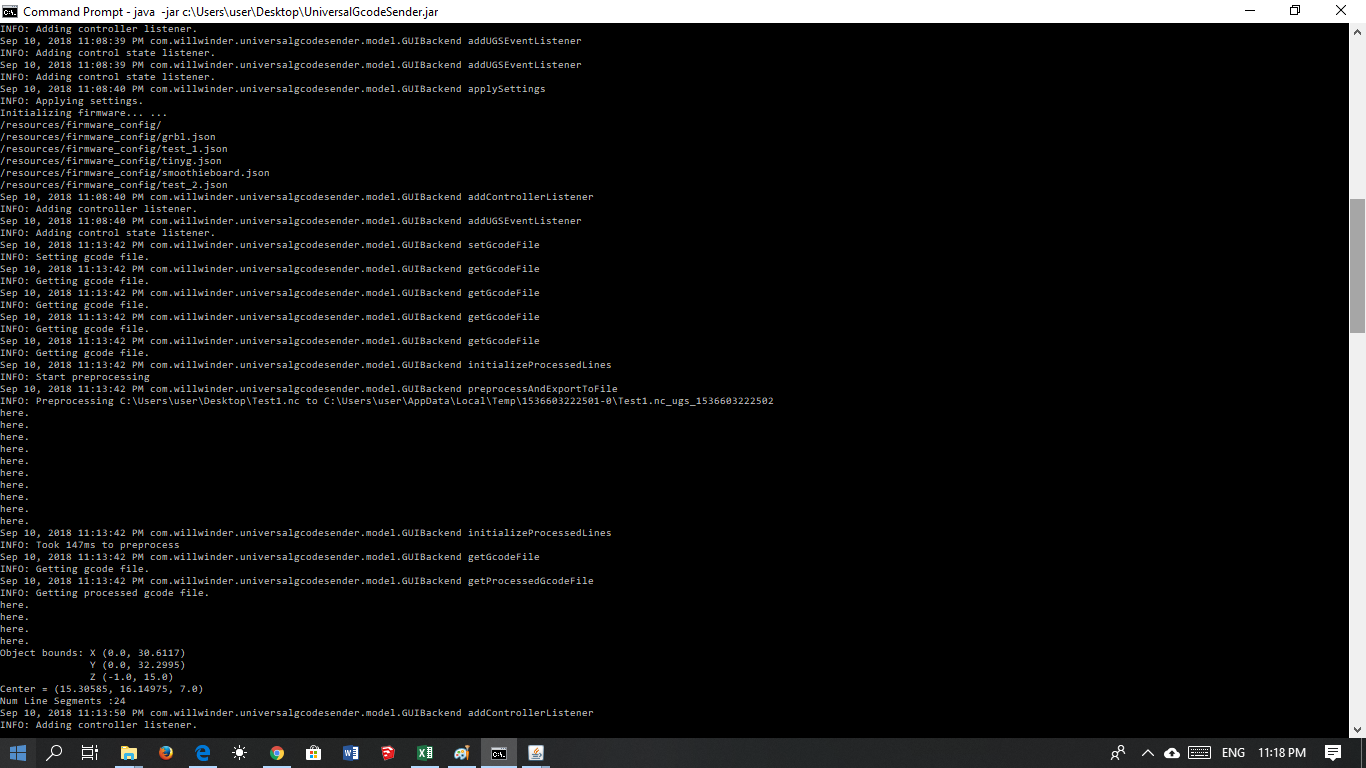Image resolution: width=1366 pixels, height=768 pixels.
Task: Click '/resources/firmware_config/test_2.json' line
Action: pyautogui.click(x=114, y=185)
